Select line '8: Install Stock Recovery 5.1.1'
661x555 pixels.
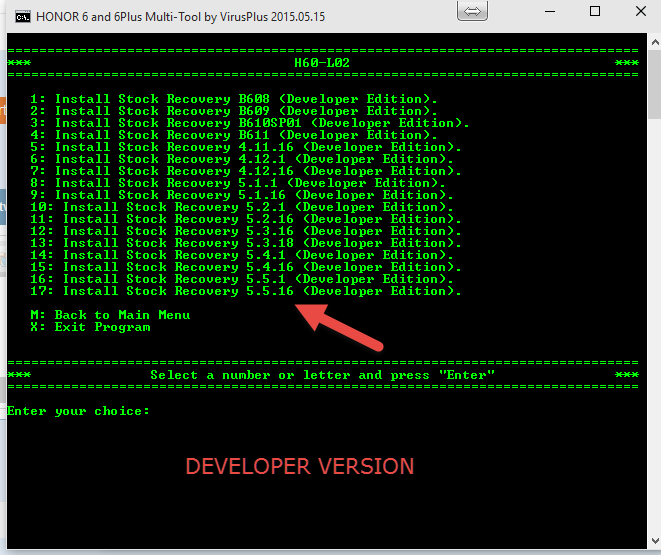click(238, 183)
